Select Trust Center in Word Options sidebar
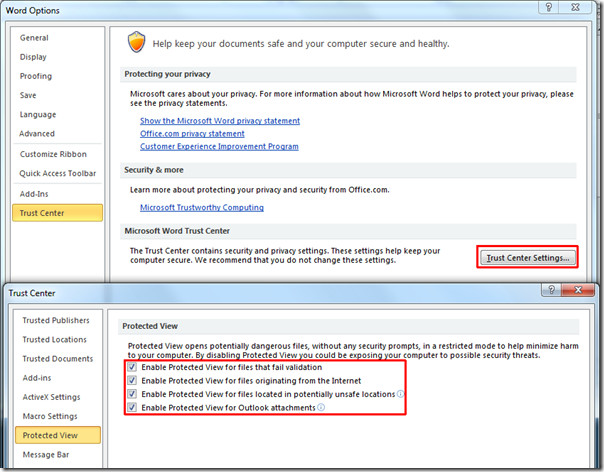604x472 pixels. point(57,213)
